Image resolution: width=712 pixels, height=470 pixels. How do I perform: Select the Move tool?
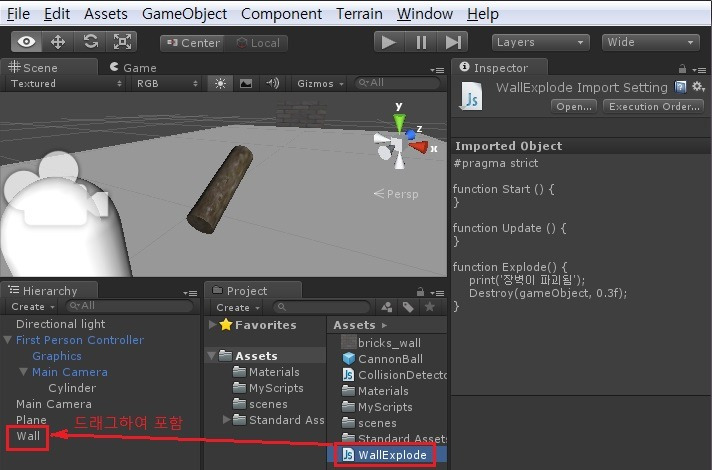pos(58,42)
